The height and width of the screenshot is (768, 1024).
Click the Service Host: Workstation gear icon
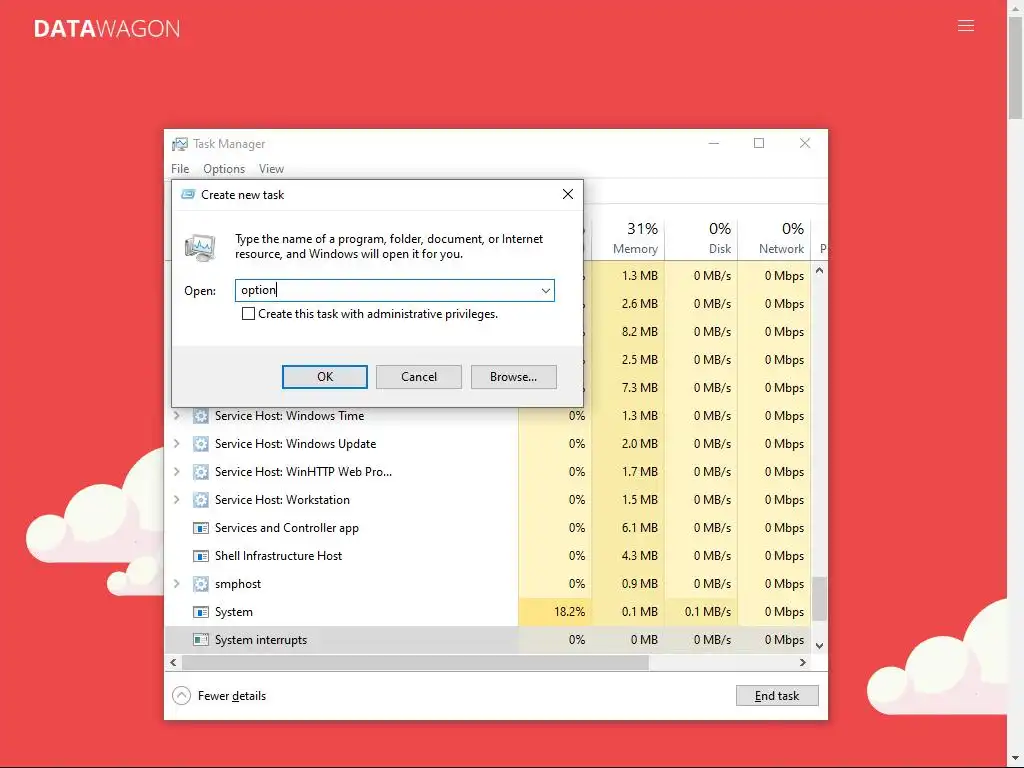(200, 500)
